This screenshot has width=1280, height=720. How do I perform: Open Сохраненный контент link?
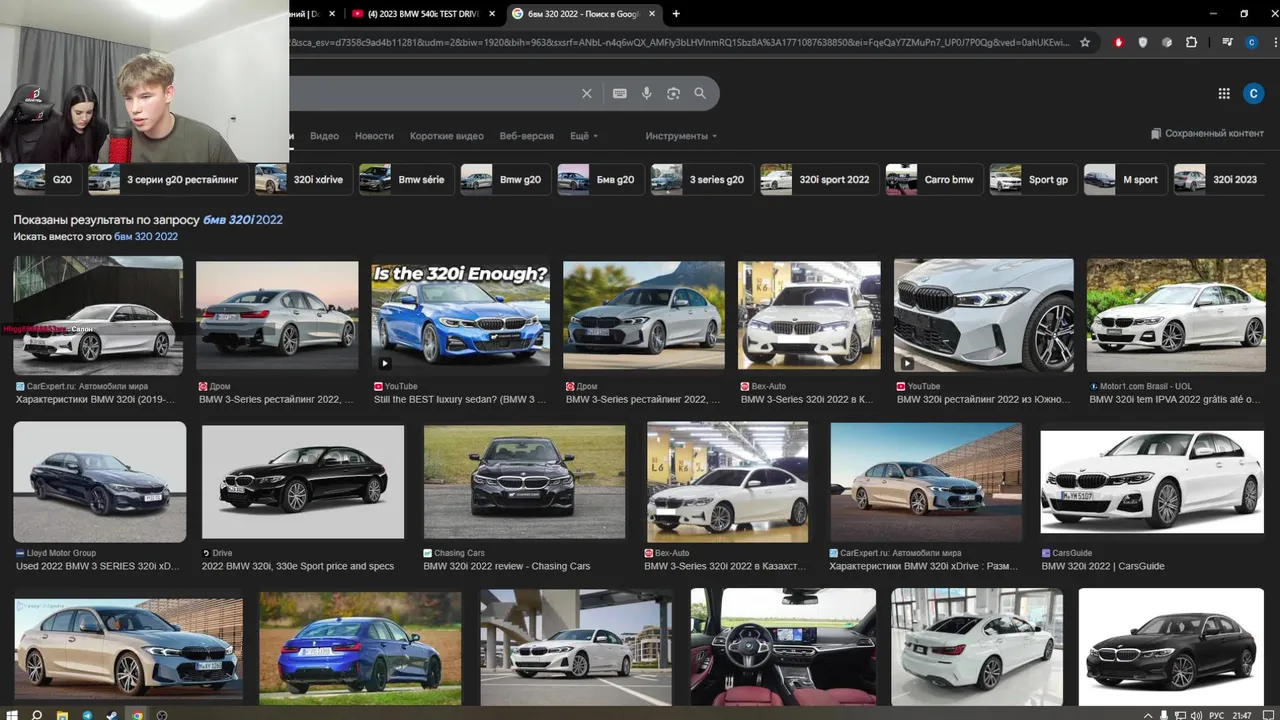[1207, 134]
